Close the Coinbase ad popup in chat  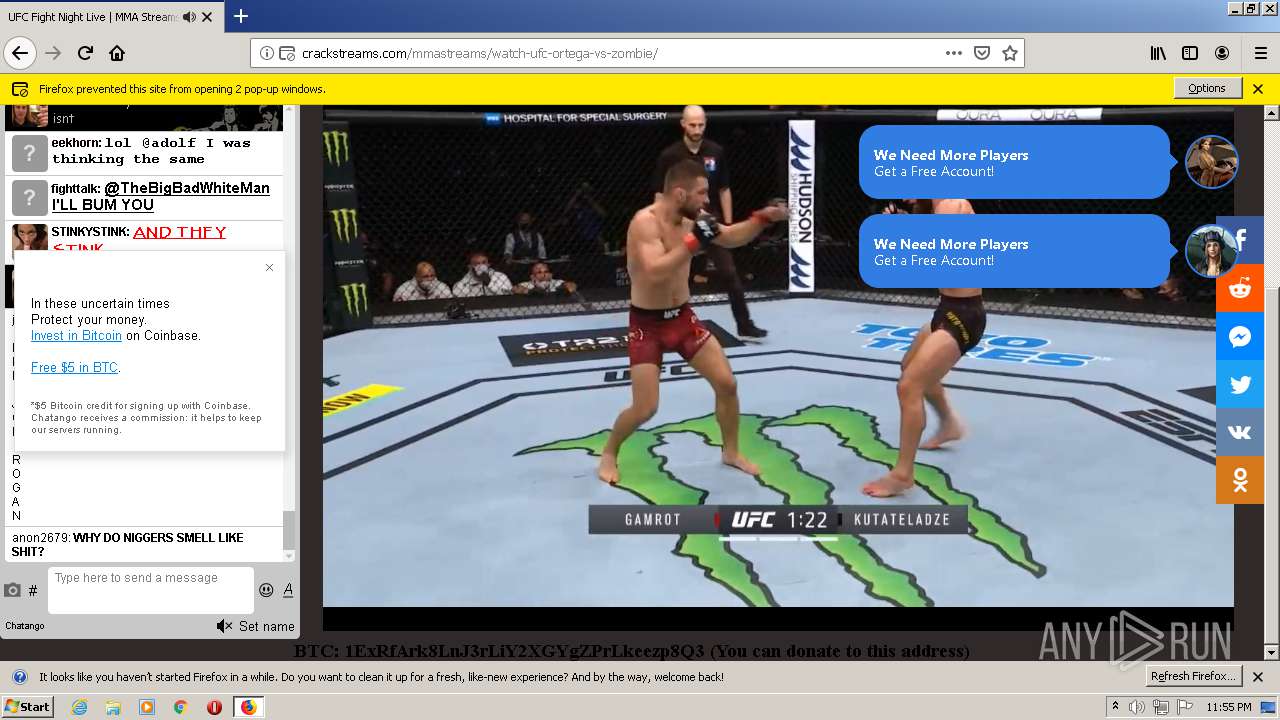269,267
